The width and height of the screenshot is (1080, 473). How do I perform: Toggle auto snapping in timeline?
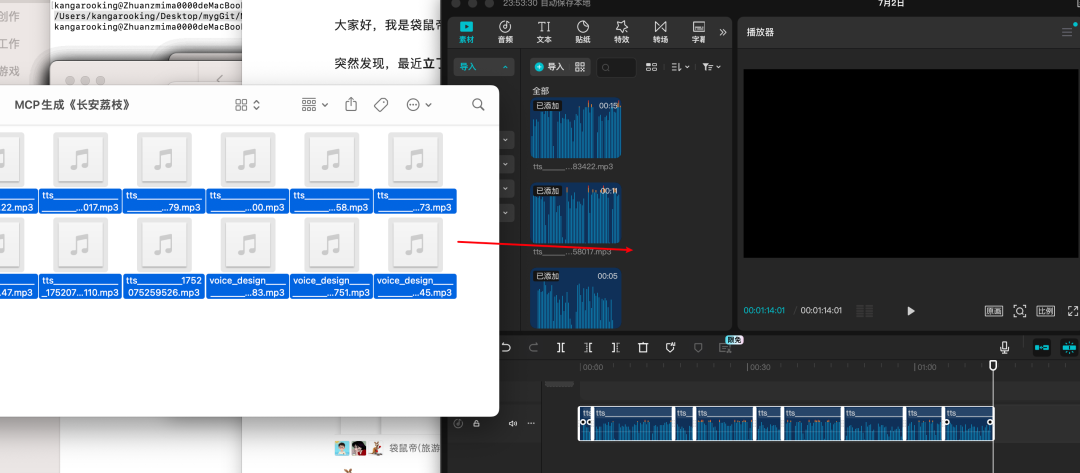click(1069, 348)
